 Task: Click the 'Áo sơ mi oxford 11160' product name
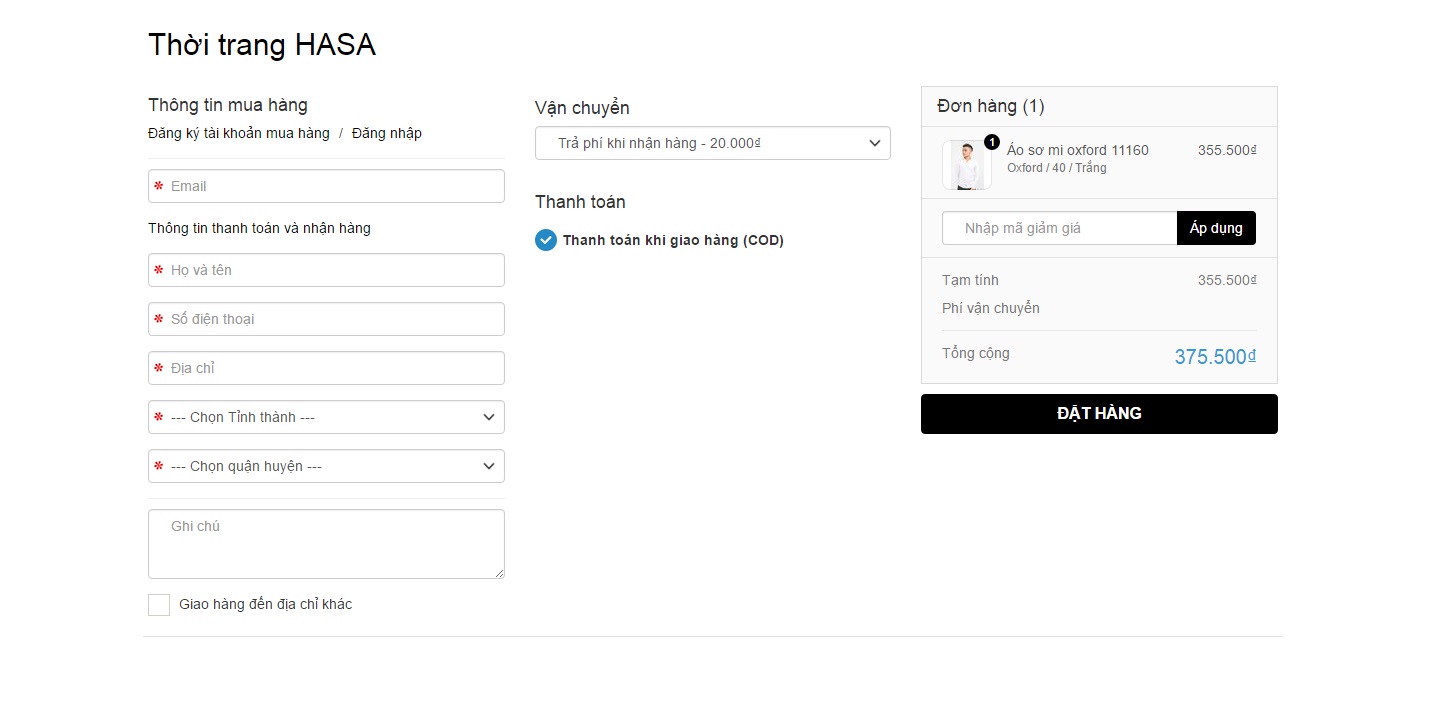pos(1078,150)
